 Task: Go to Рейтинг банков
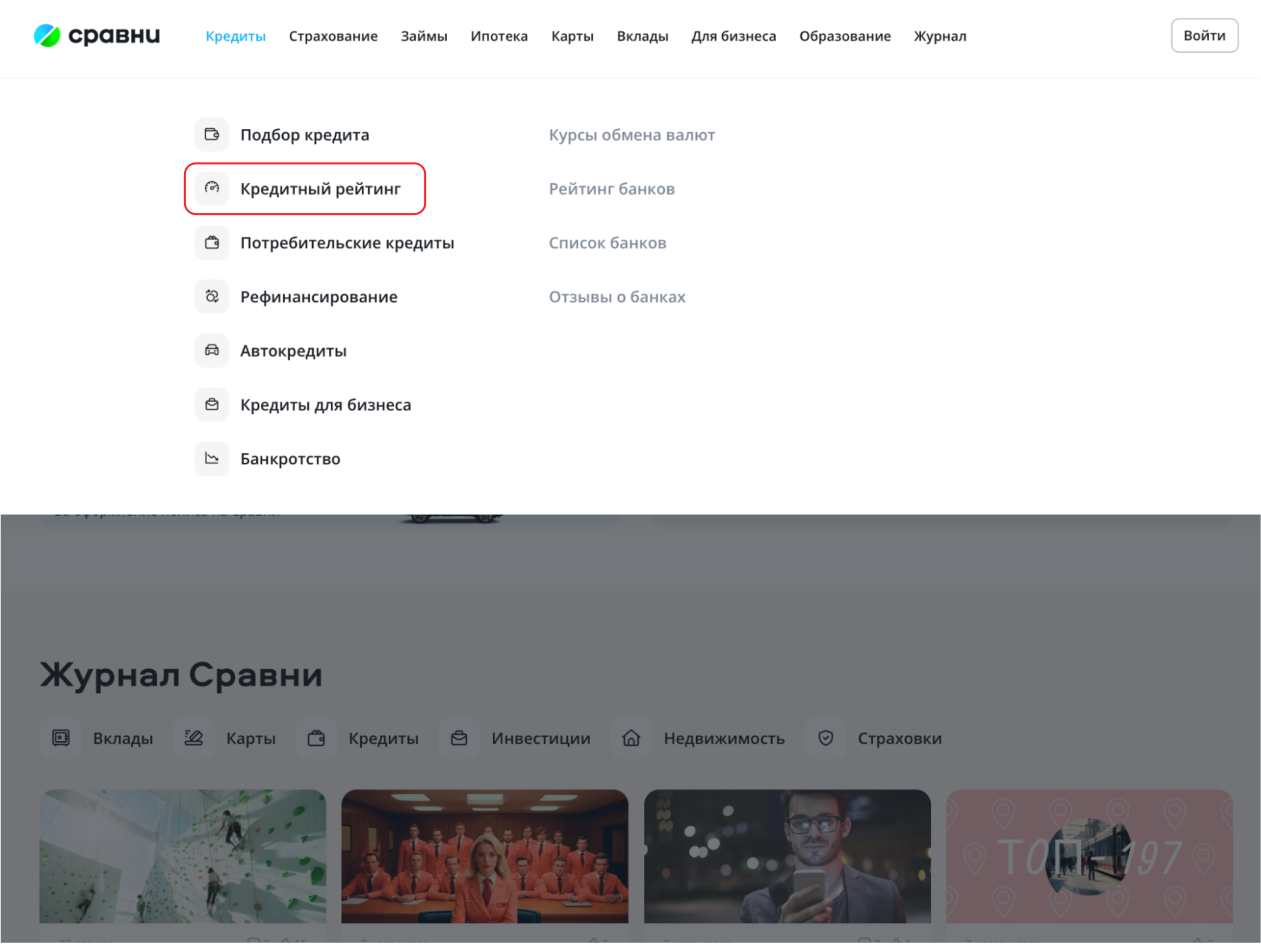pyautogui.click(x=612, y=189)
